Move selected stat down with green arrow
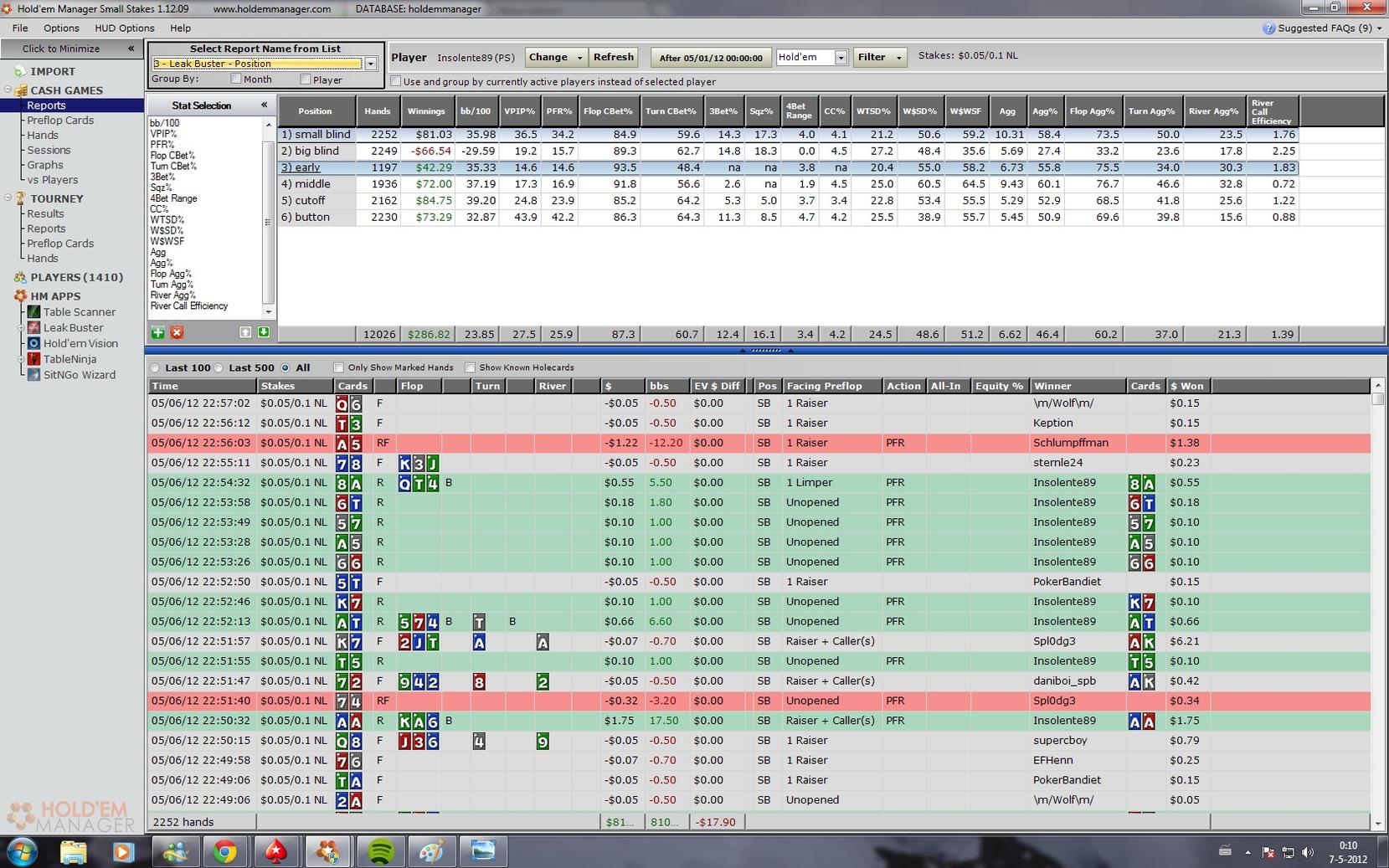Viewport: 1389px width, 868px height. (x=264, y=333)
